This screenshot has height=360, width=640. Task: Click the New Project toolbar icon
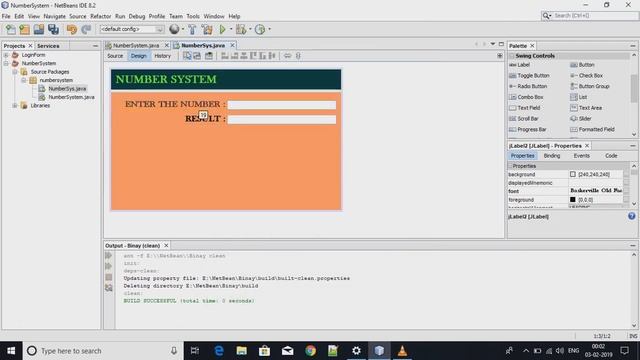pyautogui.click(x=24, y=29)
